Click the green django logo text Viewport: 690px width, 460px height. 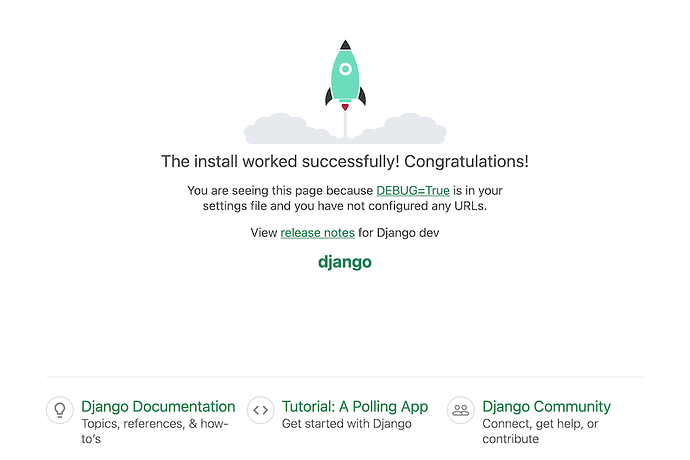pos(345,262)
